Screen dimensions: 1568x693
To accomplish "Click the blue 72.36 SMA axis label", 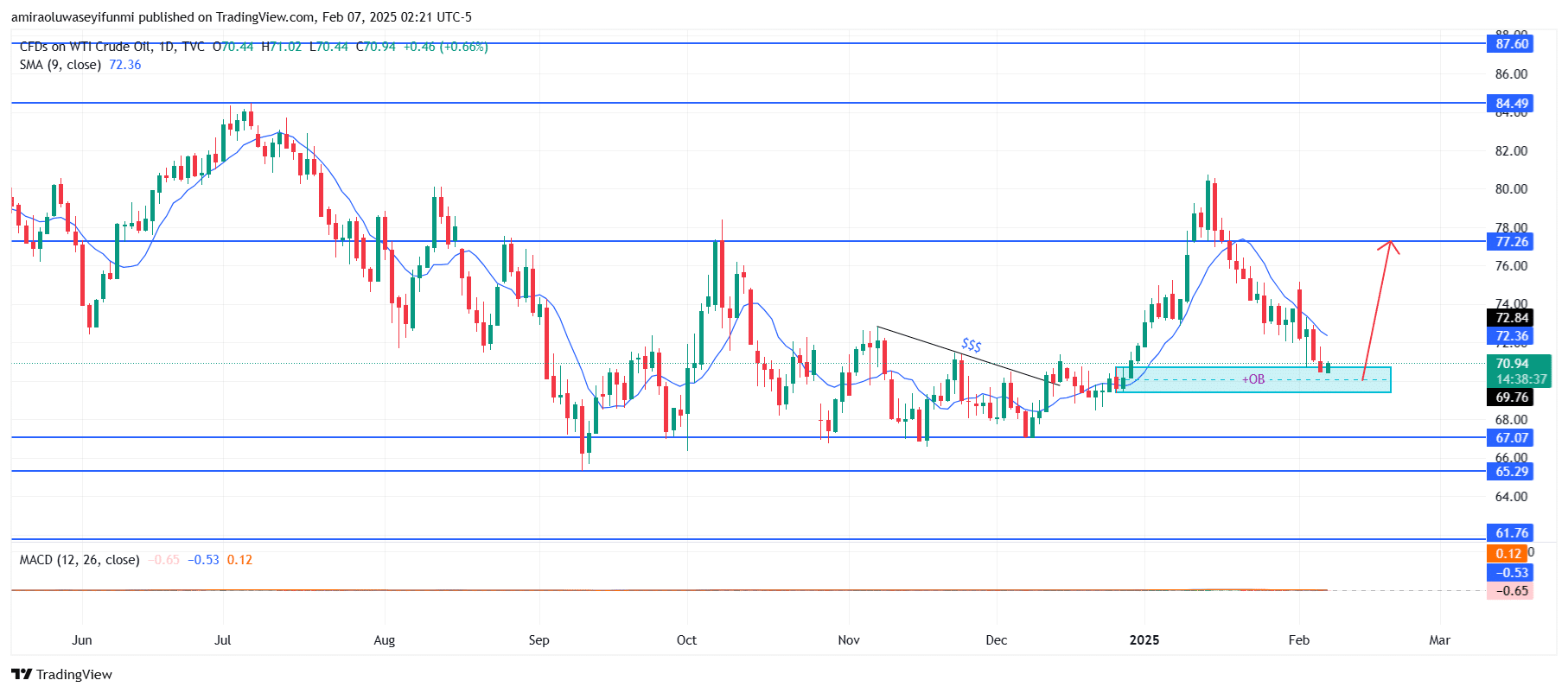I will 1512,335.
